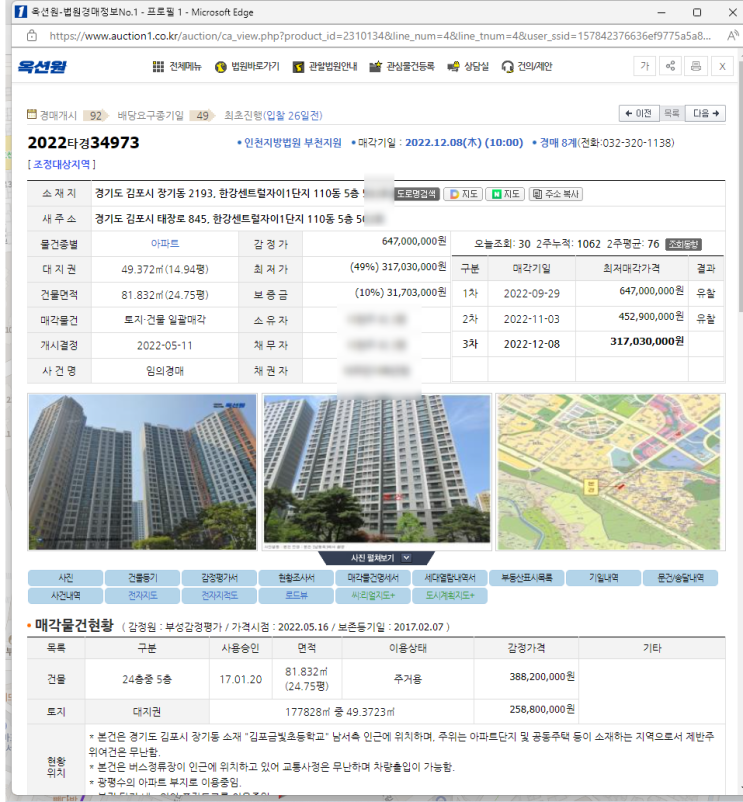Image resolution: width=743 pixels, height=802 pixels.
Task: Open the 로드뷰 tab
Action: pyautogui.click(x=296, y=595)
